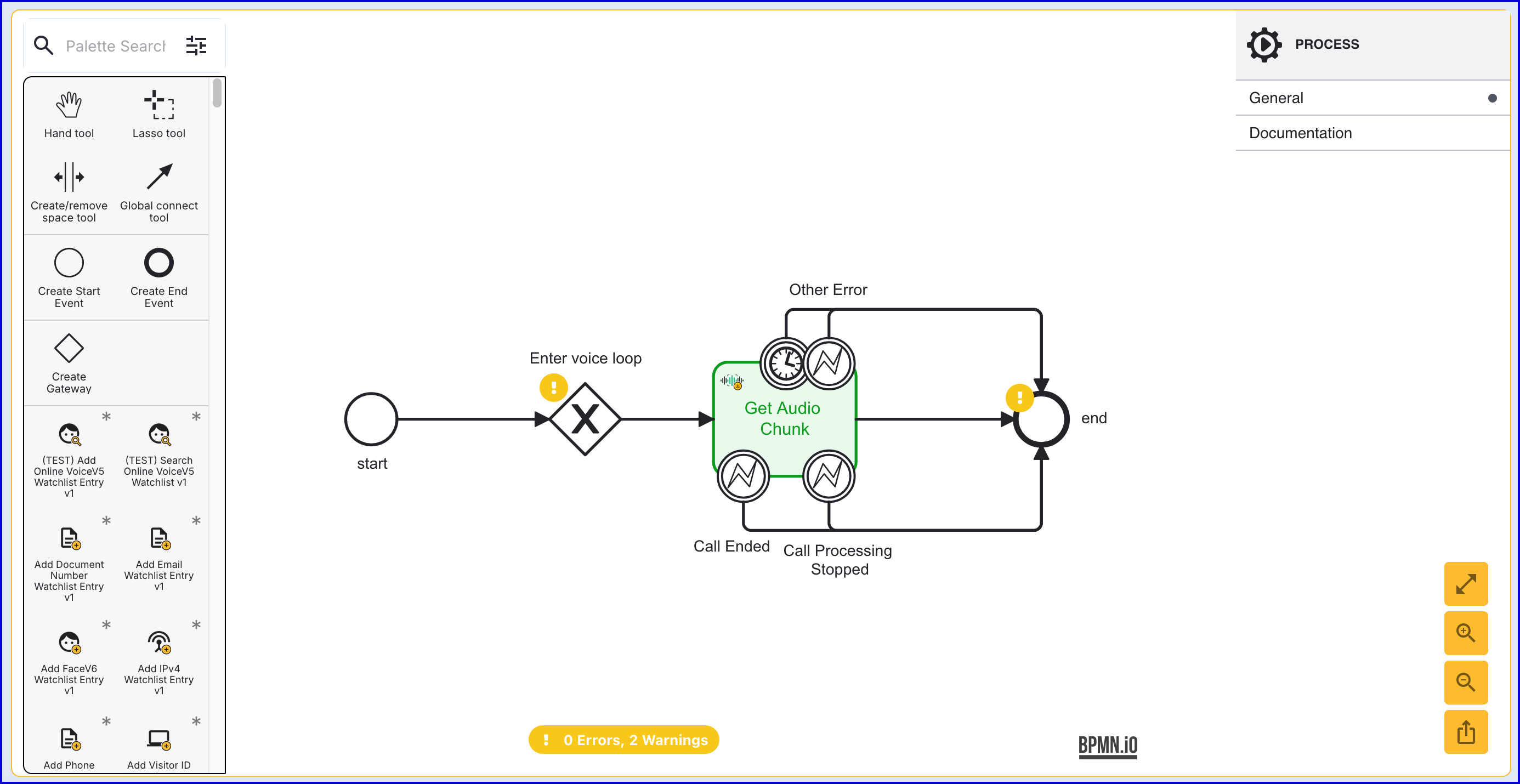This screenshot has height=784, width=1520.
Task: Click the zoom in magnifier button
Action: (1466, 633)
